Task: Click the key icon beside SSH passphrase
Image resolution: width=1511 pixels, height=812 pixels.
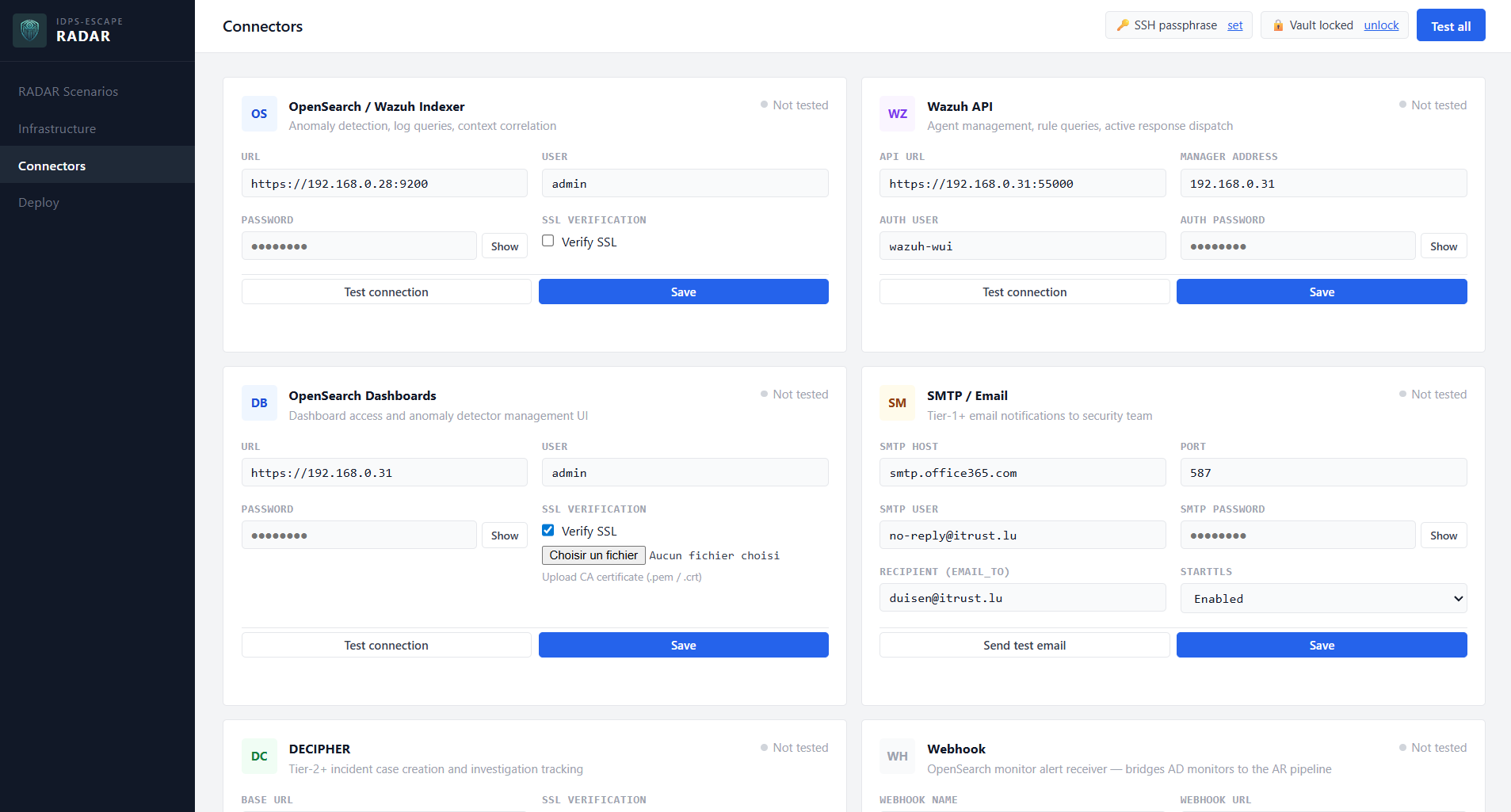Action: [1123, 25]
